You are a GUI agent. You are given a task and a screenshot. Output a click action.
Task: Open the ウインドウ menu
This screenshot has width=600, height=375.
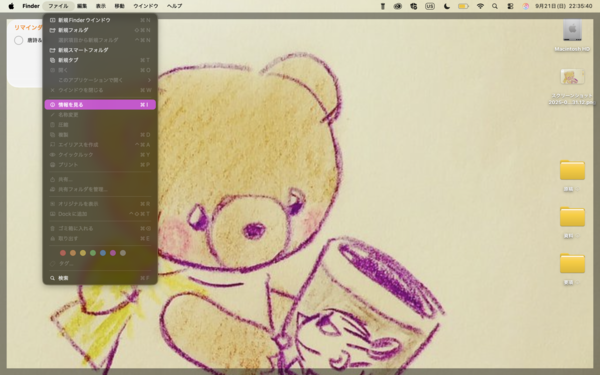[145, 6]
